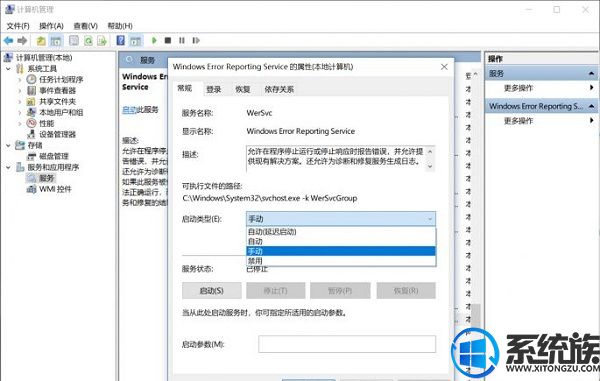Click the Back arrow in the toolbar

point(8,40)
